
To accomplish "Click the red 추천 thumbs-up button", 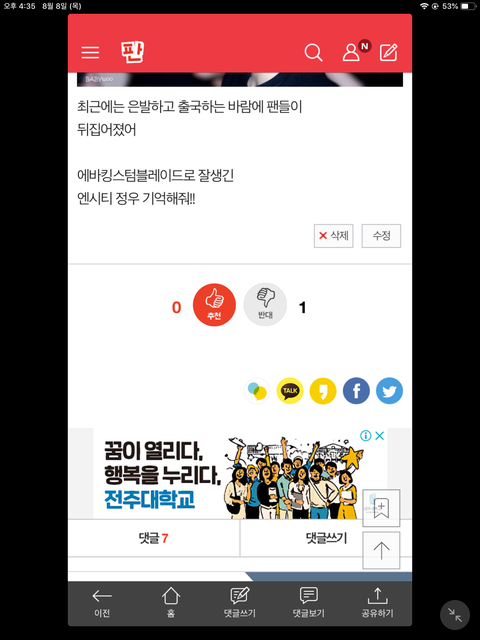I will click(x=214, y=305).
